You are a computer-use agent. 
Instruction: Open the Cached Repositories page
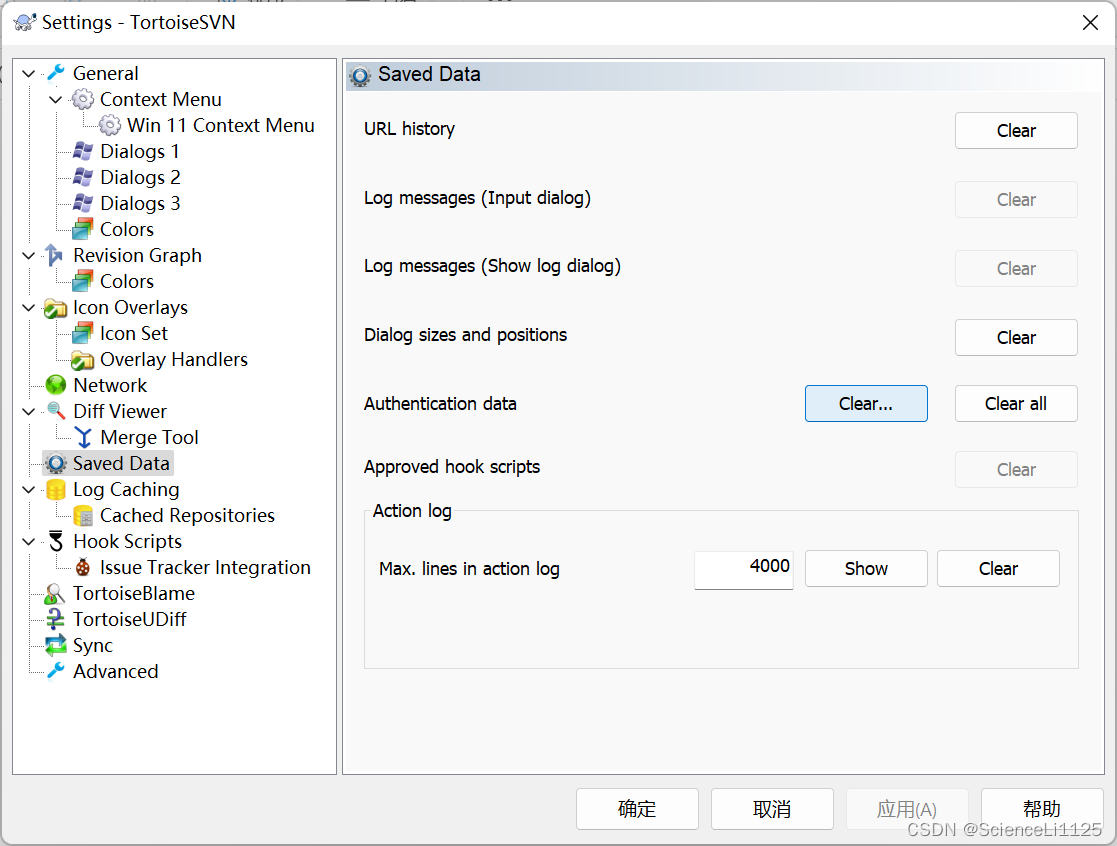coord(187,515)
